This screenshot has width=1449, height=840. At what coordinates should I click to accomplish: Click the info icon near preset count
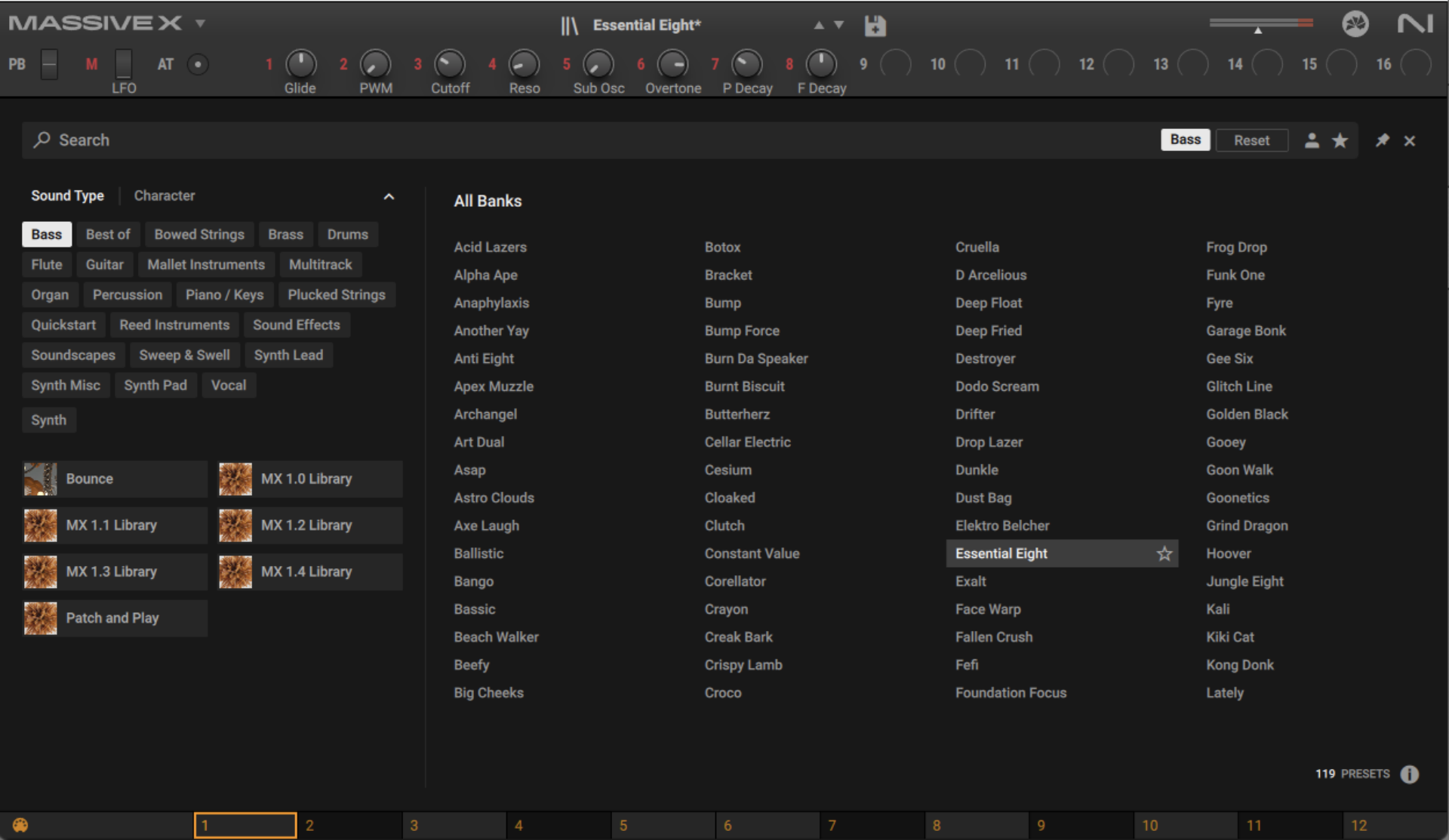pos(1411,774)
